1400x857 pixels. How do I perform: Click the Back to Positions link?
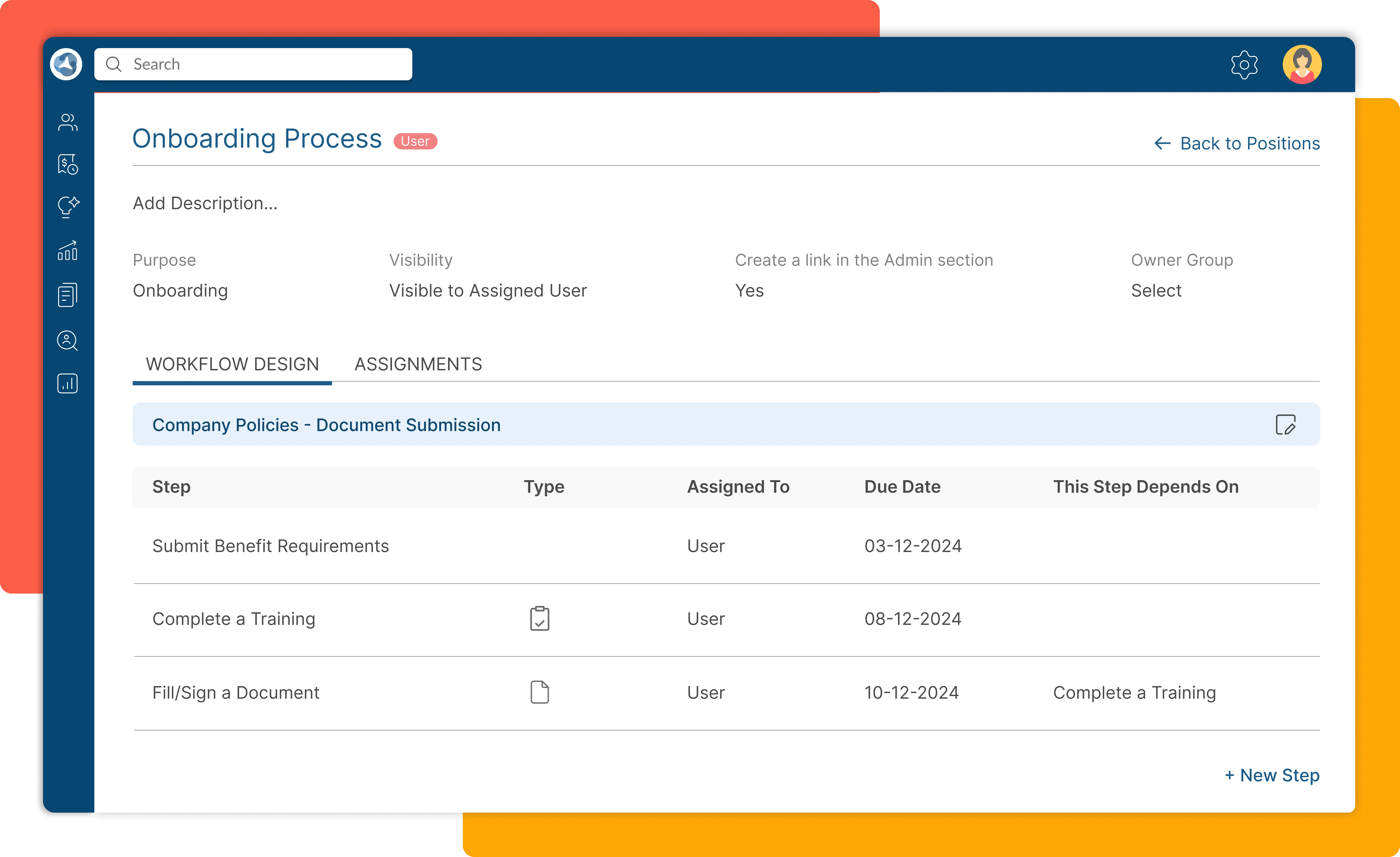click(x=1237, y=143)
